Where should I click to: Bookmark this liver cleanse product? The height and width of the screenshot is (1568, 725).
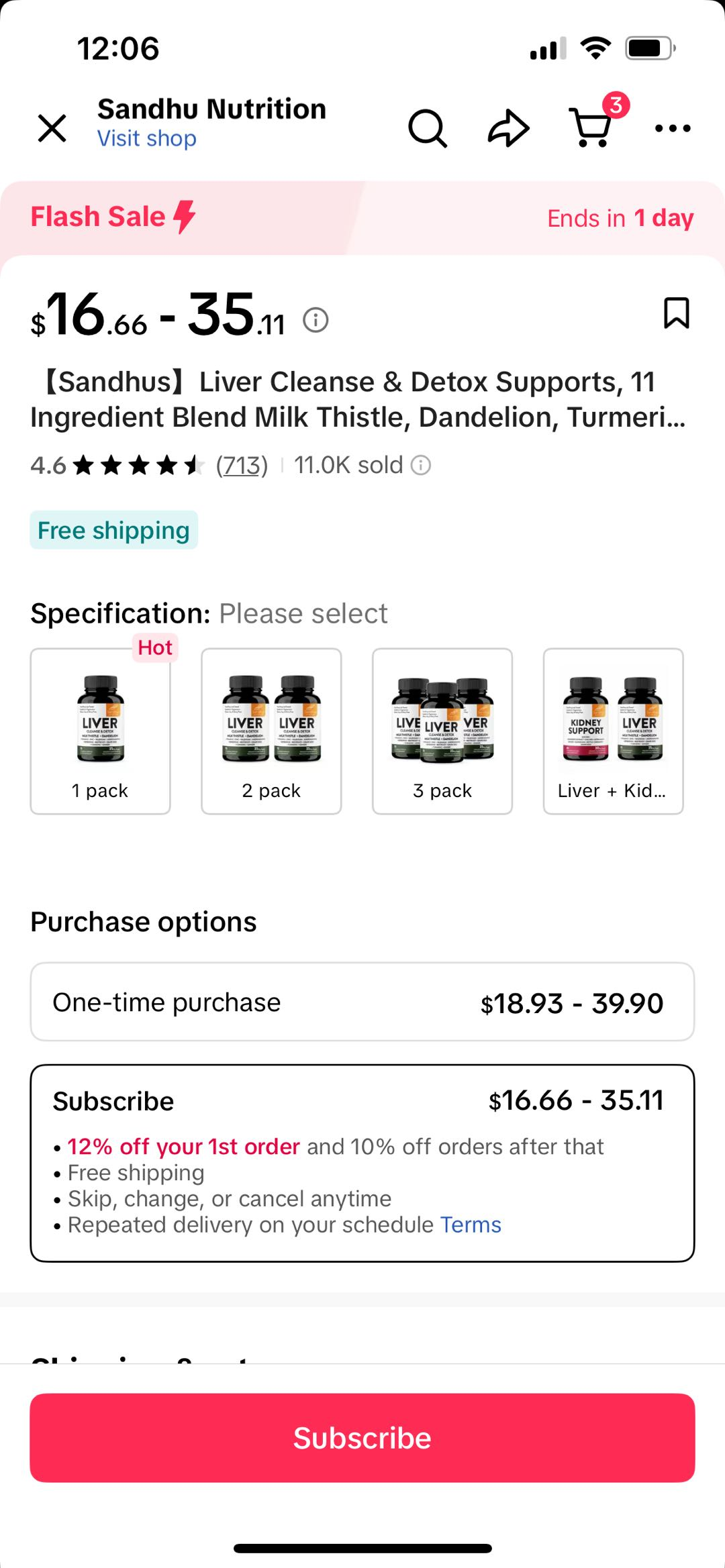[x=676, y=313]
